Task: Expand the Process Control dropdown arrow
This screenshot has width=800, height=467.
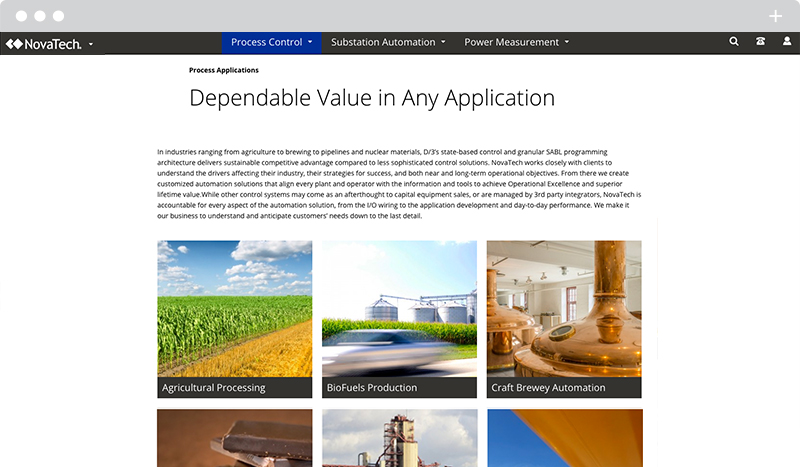Action: click(x=310, y=42)
